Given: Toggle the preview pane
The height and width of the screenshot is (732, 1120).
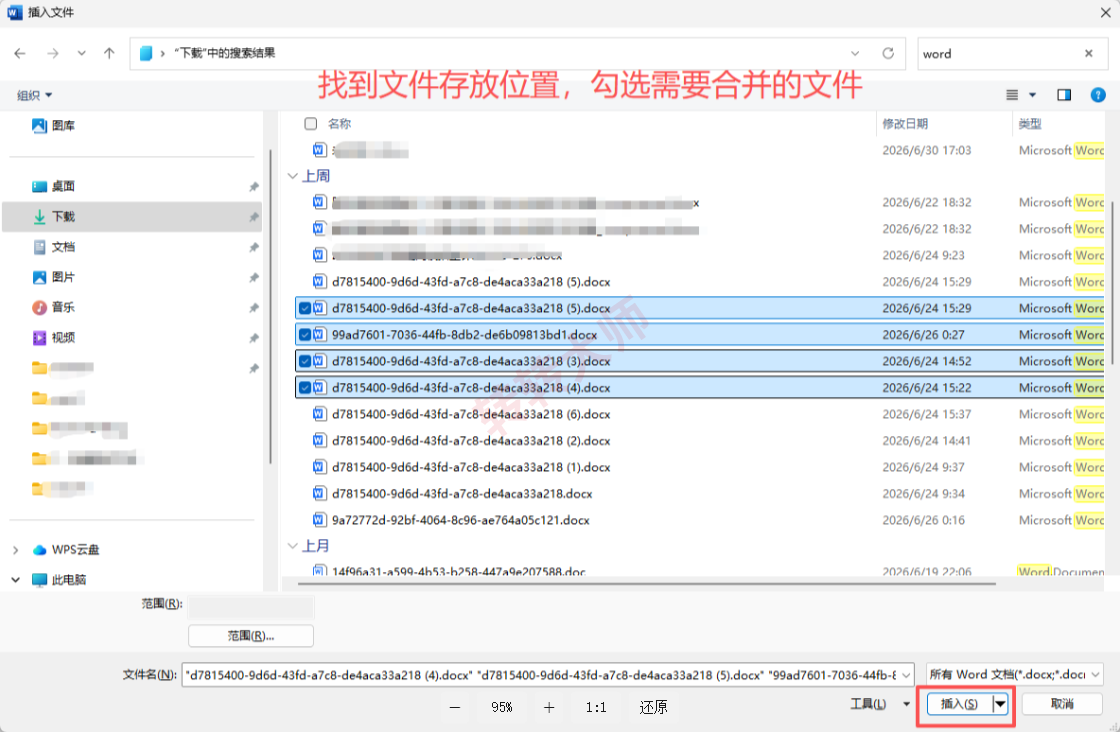Looking at the screenshot, I should click(1064, 95).
